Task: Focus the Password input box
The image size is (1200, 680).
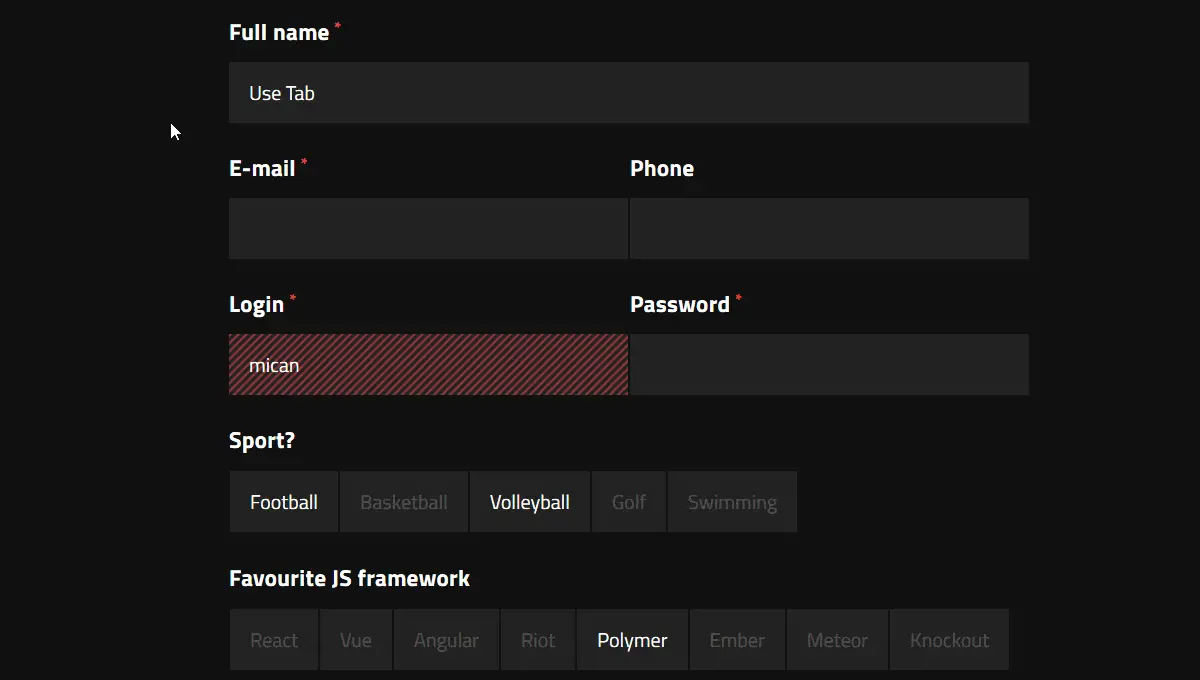Action: point(829,364)
